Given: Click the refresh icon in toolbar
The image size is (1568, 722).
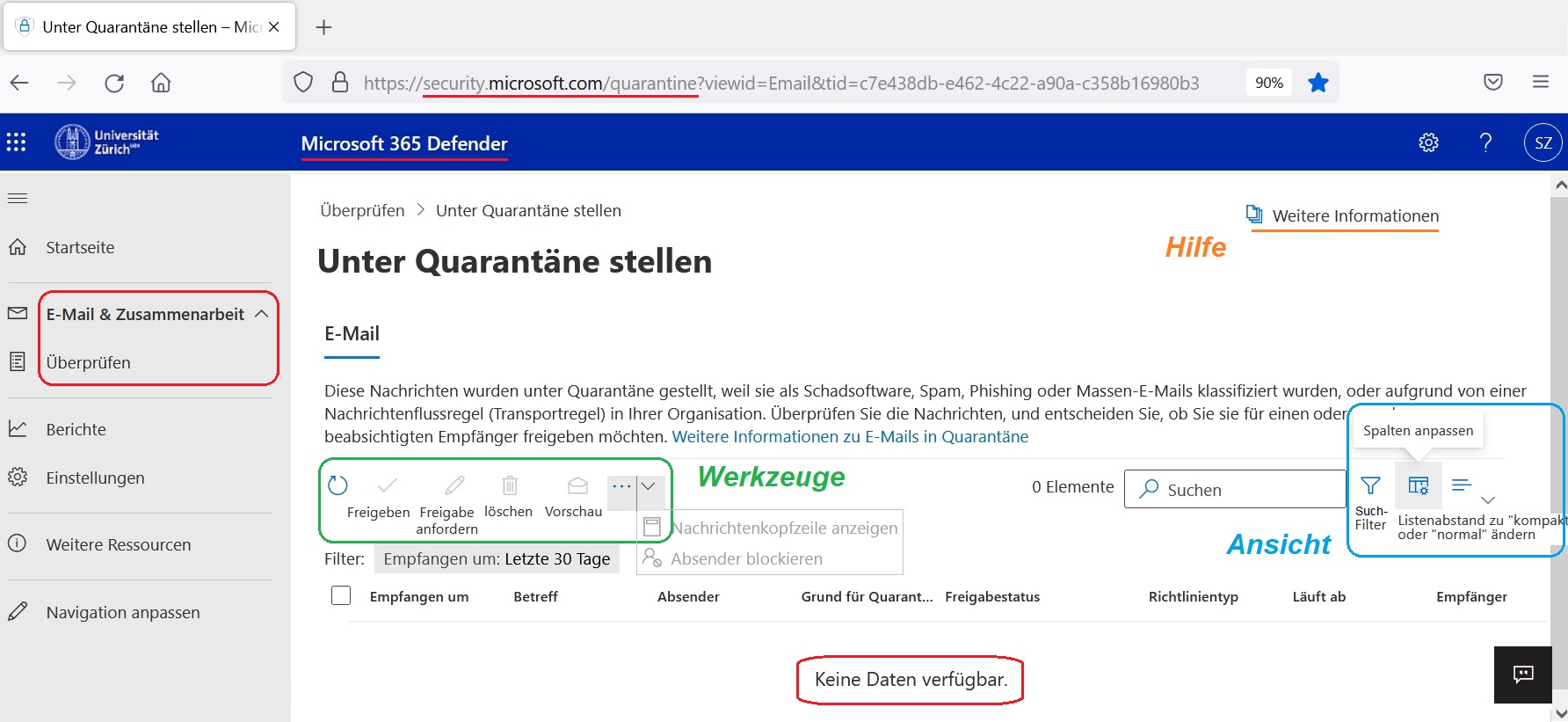Looking at the screenshot, I should point(338,485).
